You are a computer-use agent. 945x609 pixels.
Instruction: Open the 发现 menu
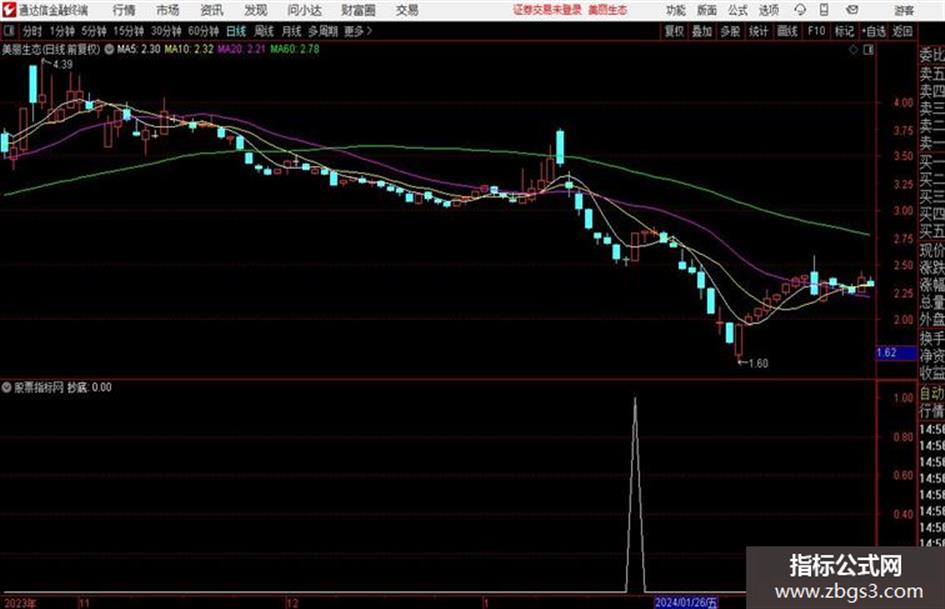coord(256,10)
